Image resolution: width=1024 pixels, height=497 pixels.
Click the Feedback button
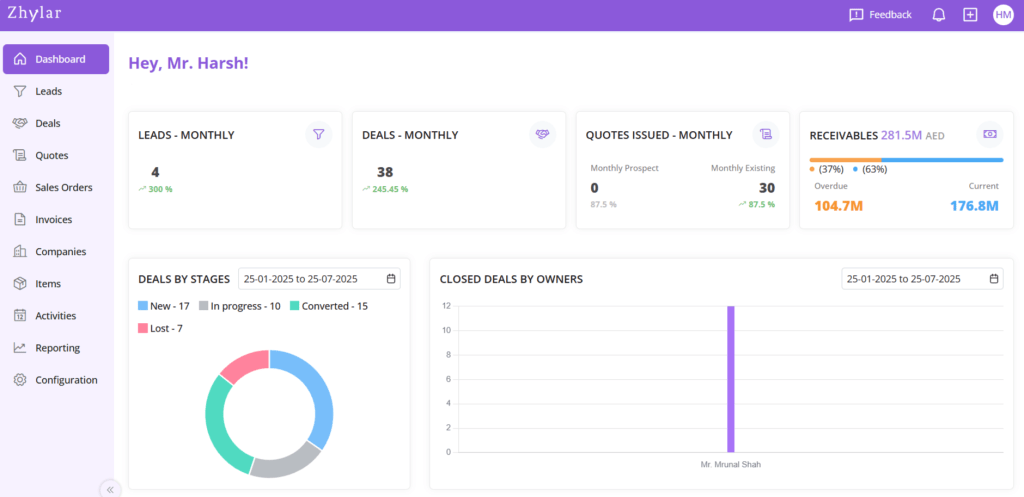[880, 15]
